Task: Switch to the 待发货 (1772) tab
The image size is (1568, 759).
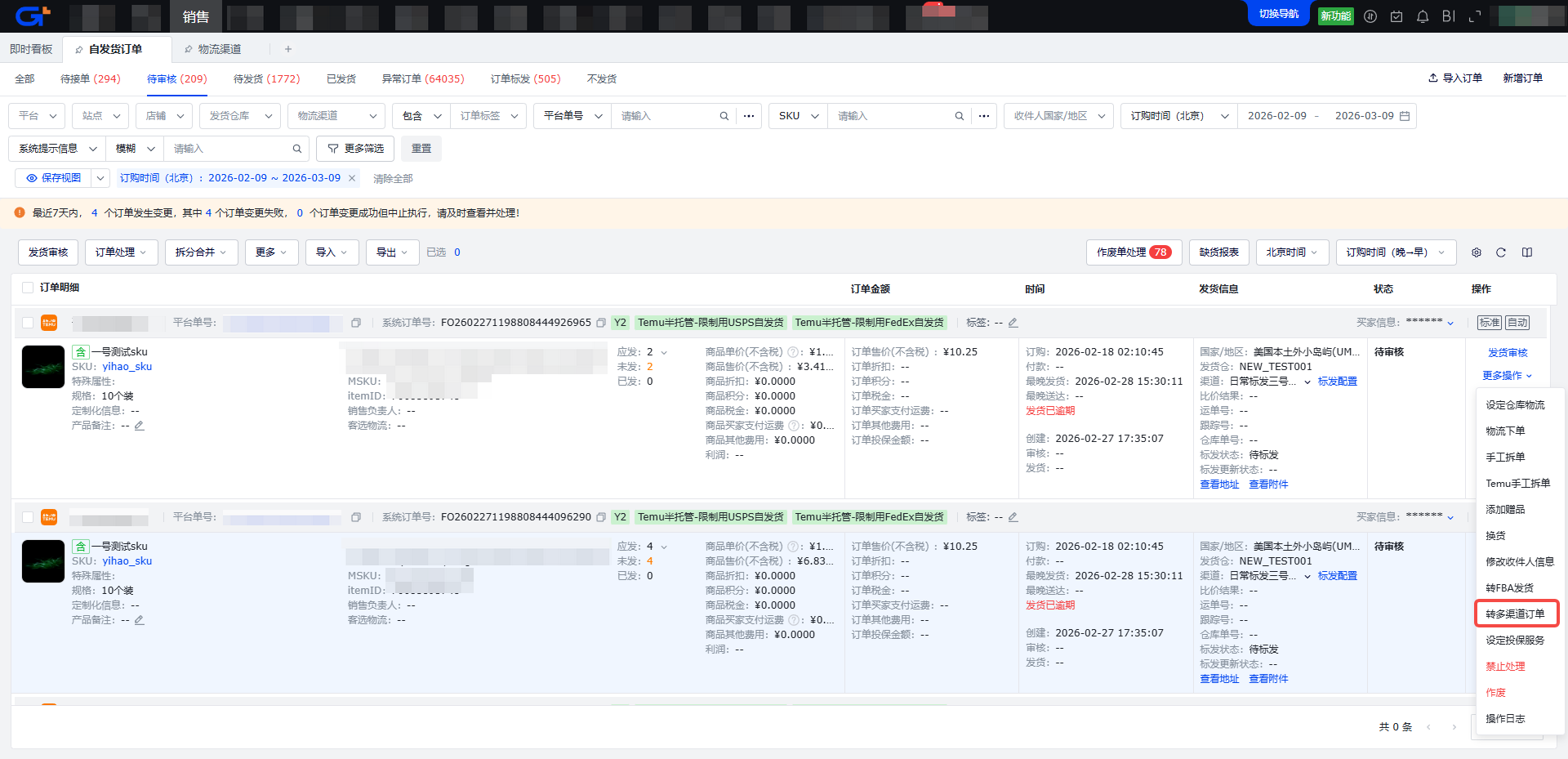Action: 266,79
